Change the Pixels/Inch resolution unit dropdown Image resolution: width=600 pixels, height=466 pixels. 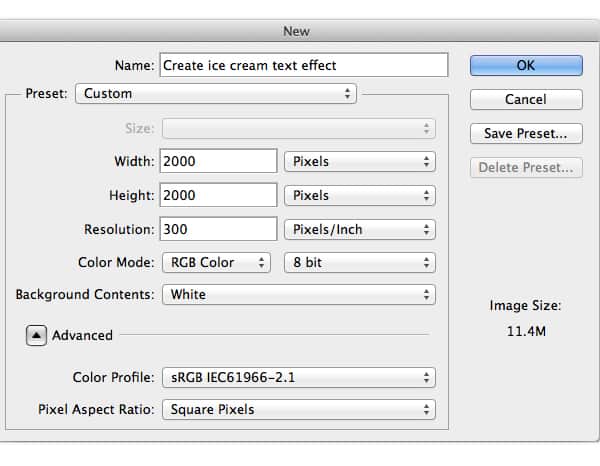tap(360, 229)
